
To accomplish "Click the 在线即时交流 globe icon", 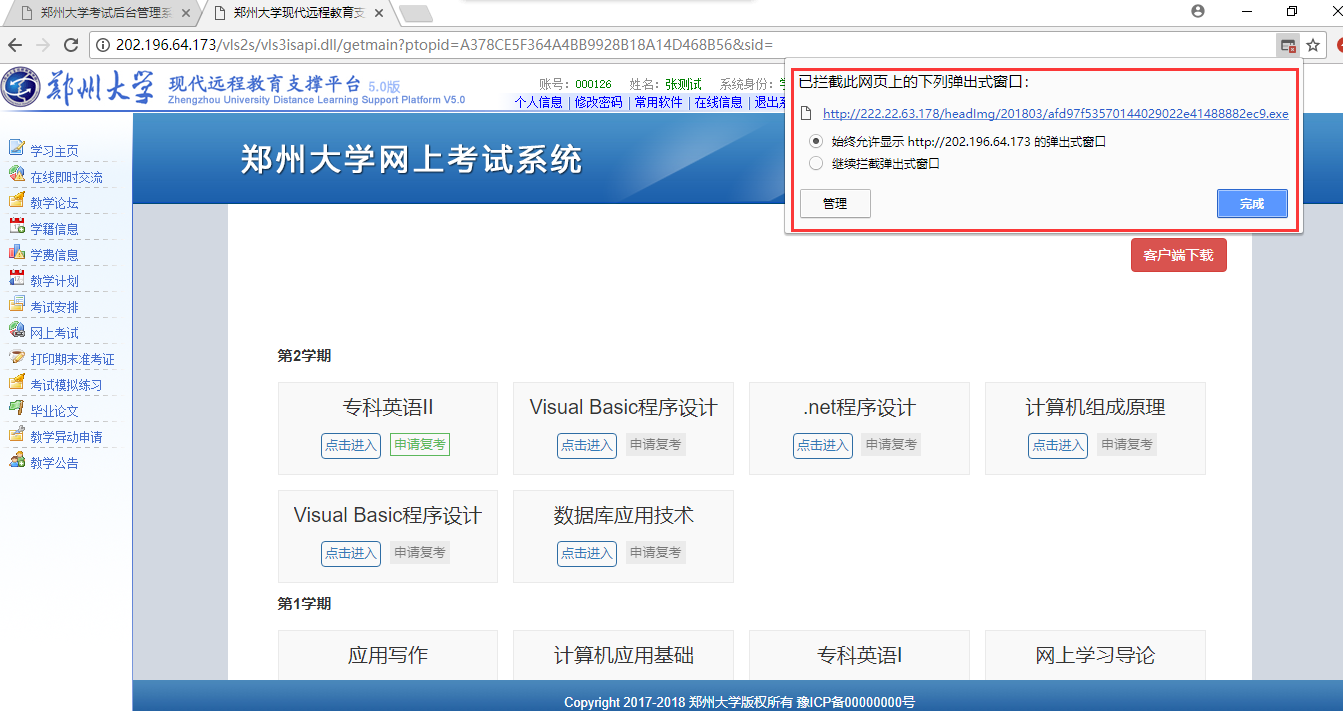I will coord(16,175).
